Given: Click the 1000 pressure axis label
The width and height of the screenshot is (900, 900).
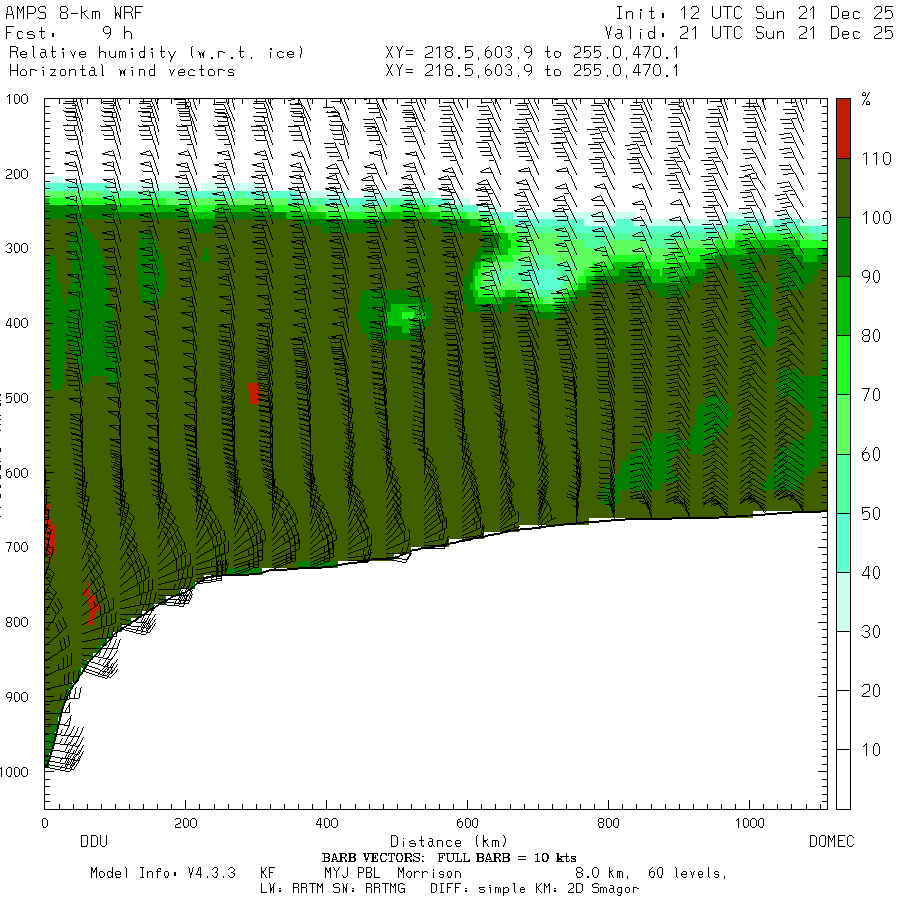Looking at the screenshot, I should tap(14, 771).
